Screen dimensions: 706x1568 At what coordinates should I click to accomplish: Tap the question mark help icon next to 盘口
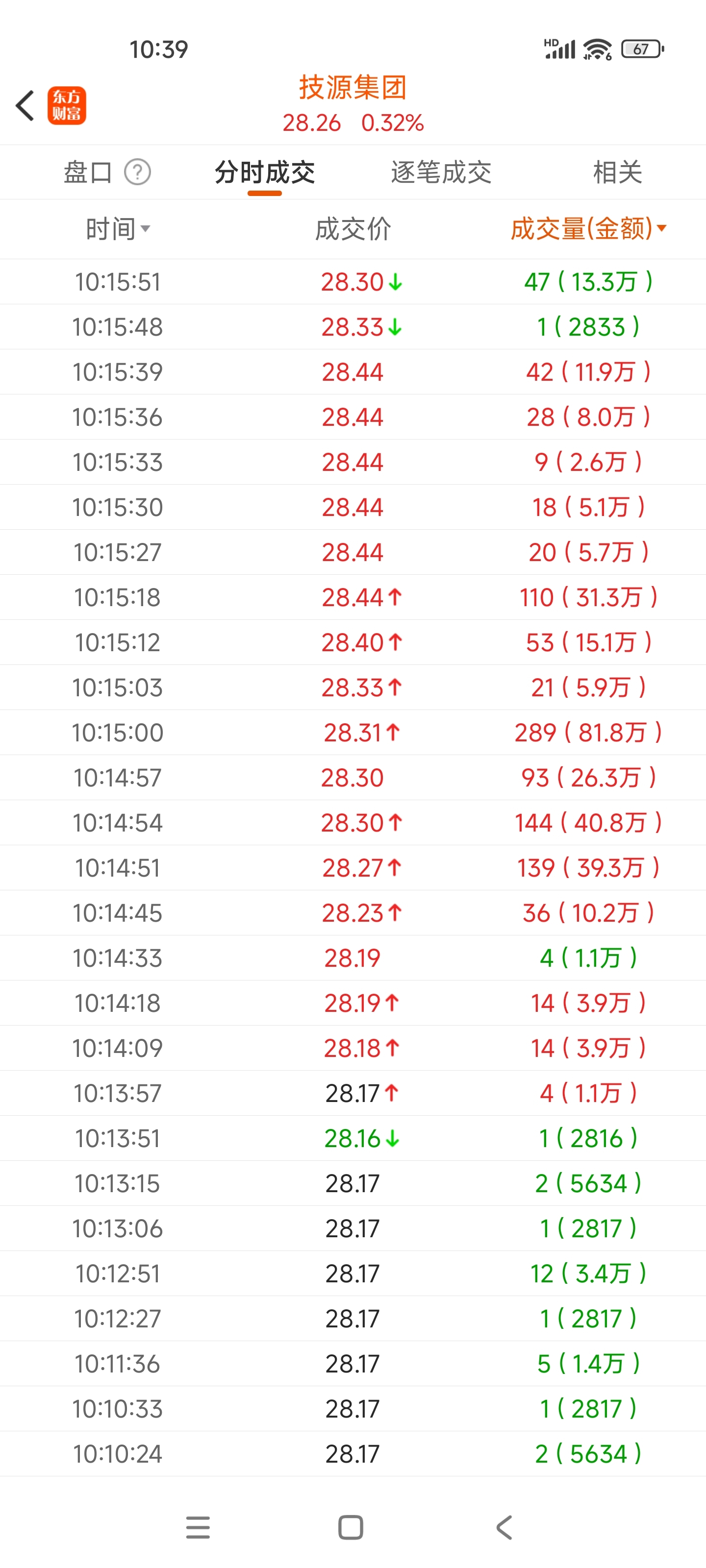[x=138, y=172]
